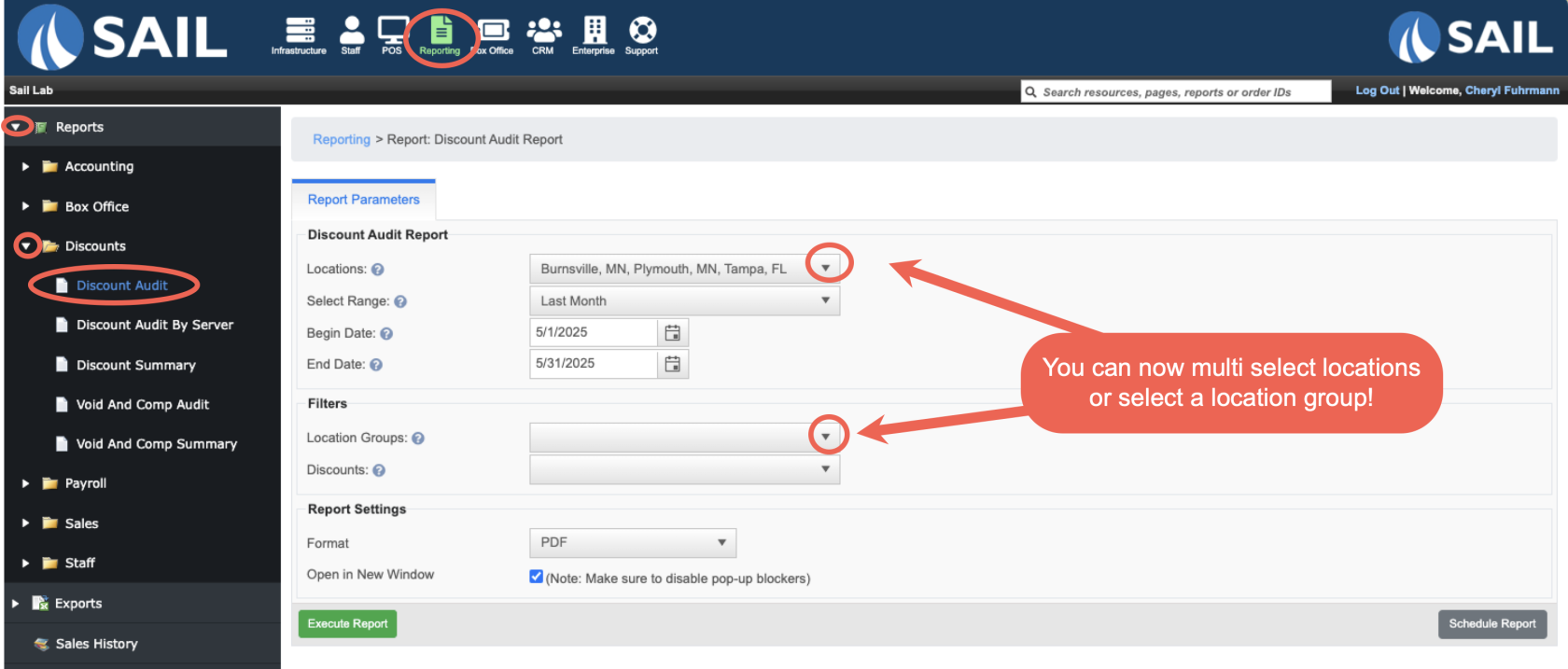Expand the Sales folder arrow
1568x669 pixels.
coord(25,523)
